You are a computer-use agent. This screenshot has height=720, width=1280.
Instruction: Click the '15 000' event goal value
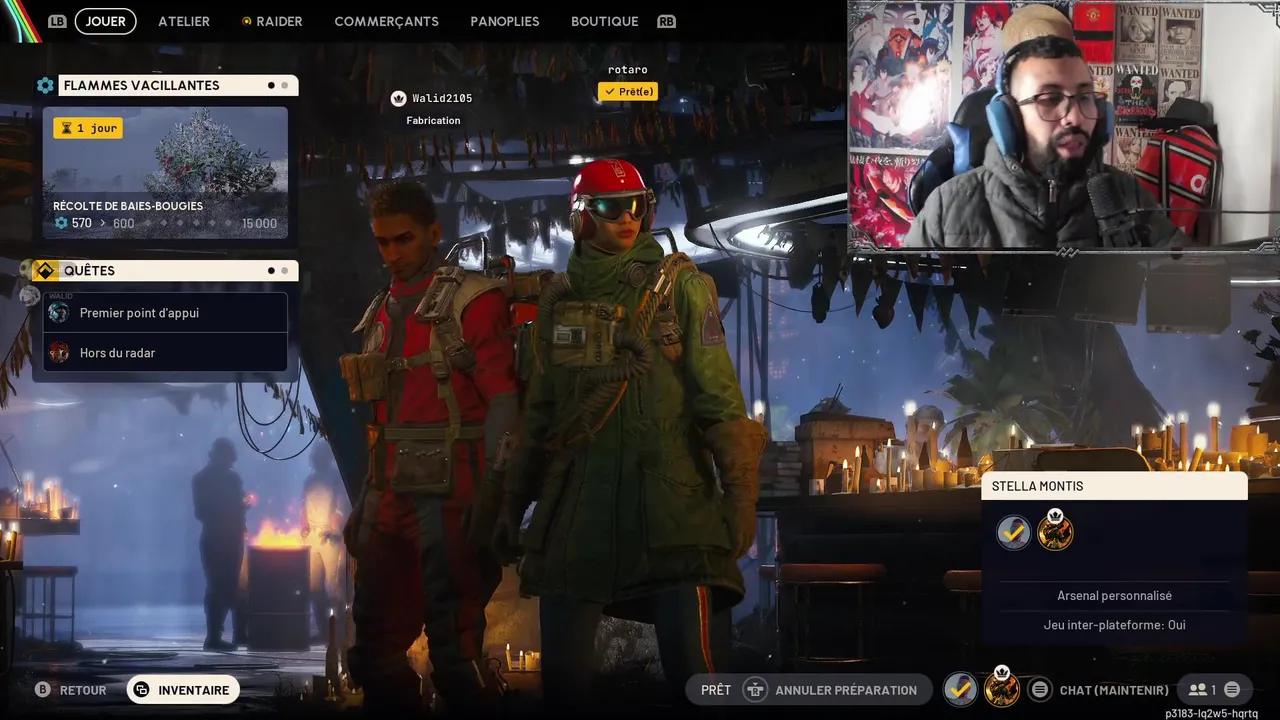(x=259, y=223)
